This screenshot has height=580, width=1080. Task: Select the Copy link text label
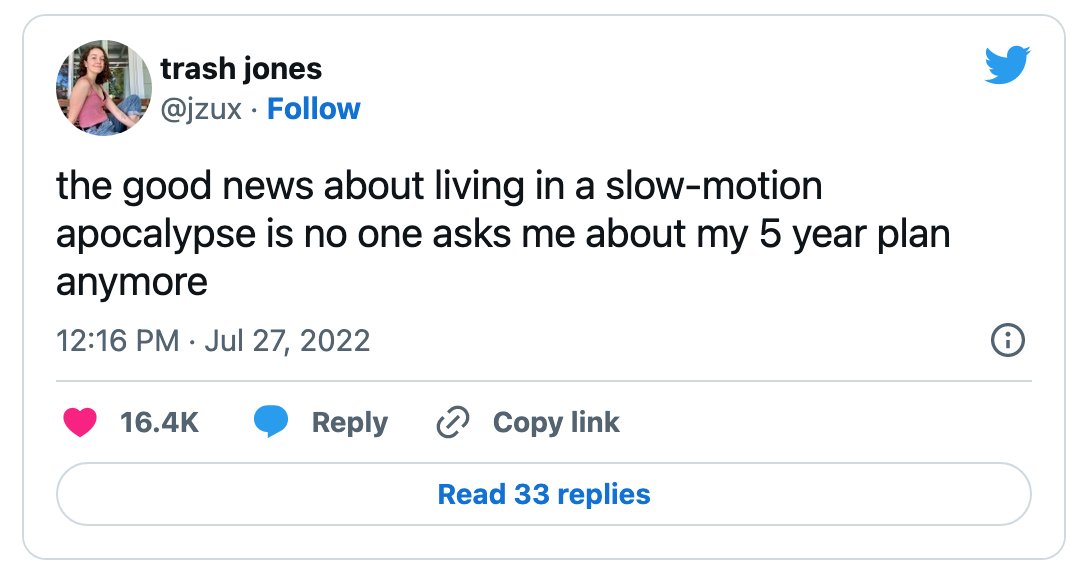pyautogui.click(x=556, y=423)
